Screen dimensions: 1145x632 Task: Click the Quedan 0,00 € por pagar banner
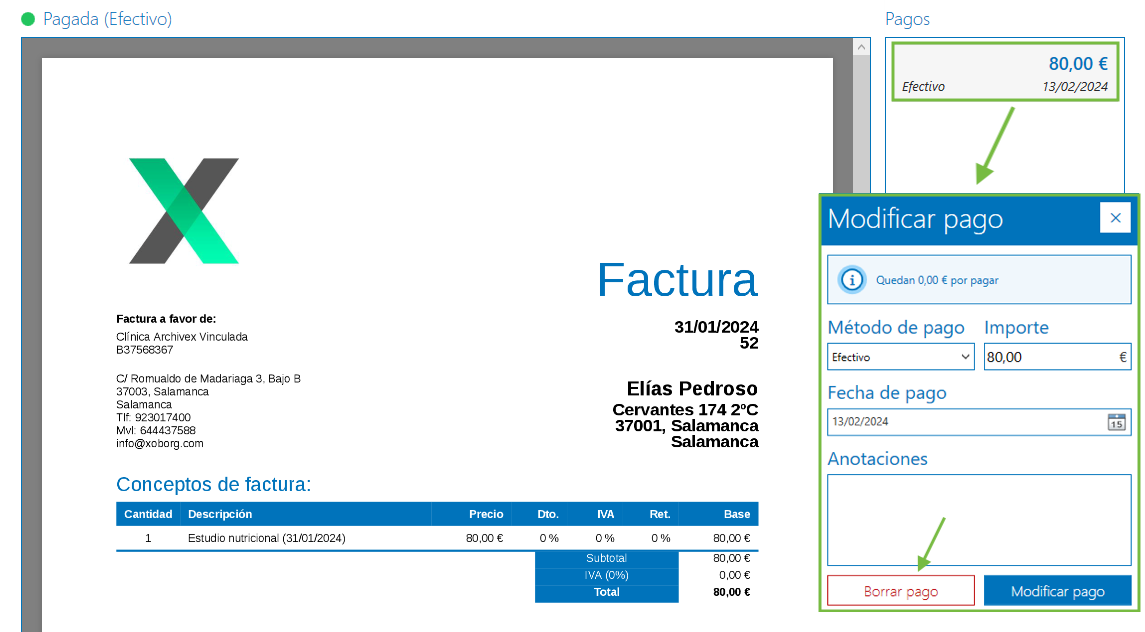978,279
